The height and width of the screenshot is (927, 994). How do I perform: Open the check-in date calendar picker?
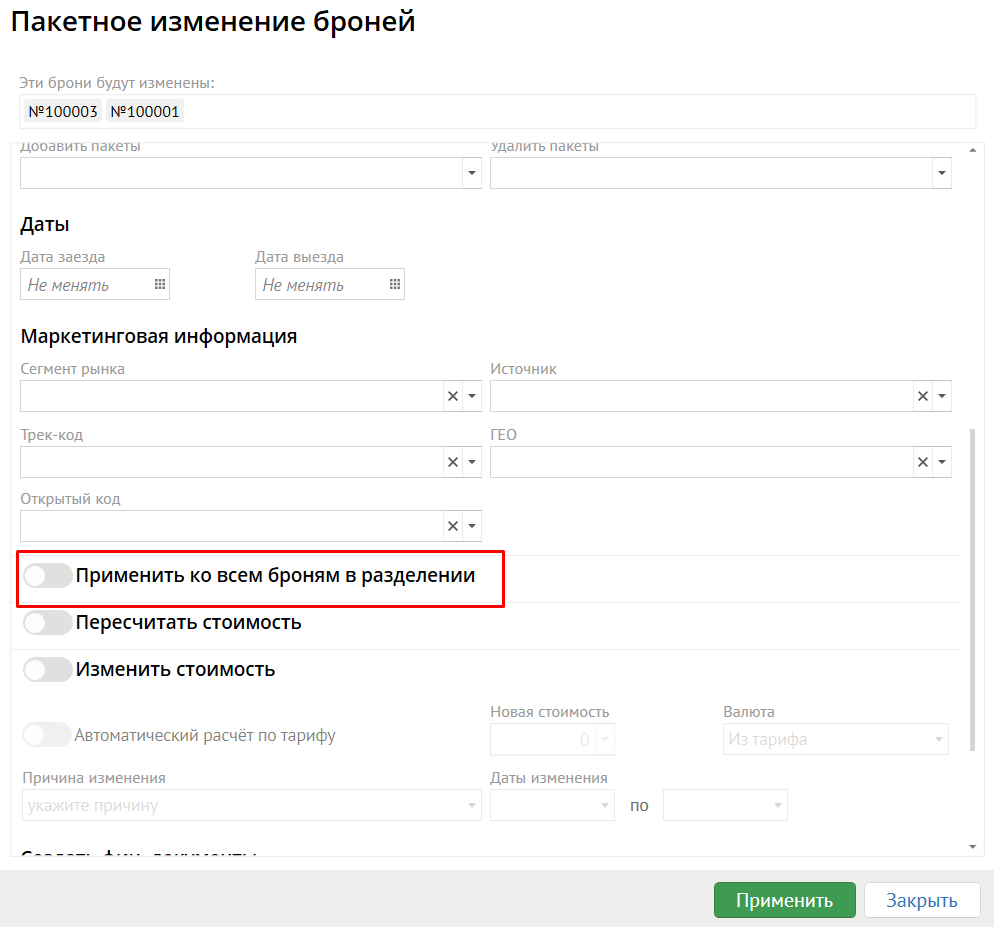[159, 285]
